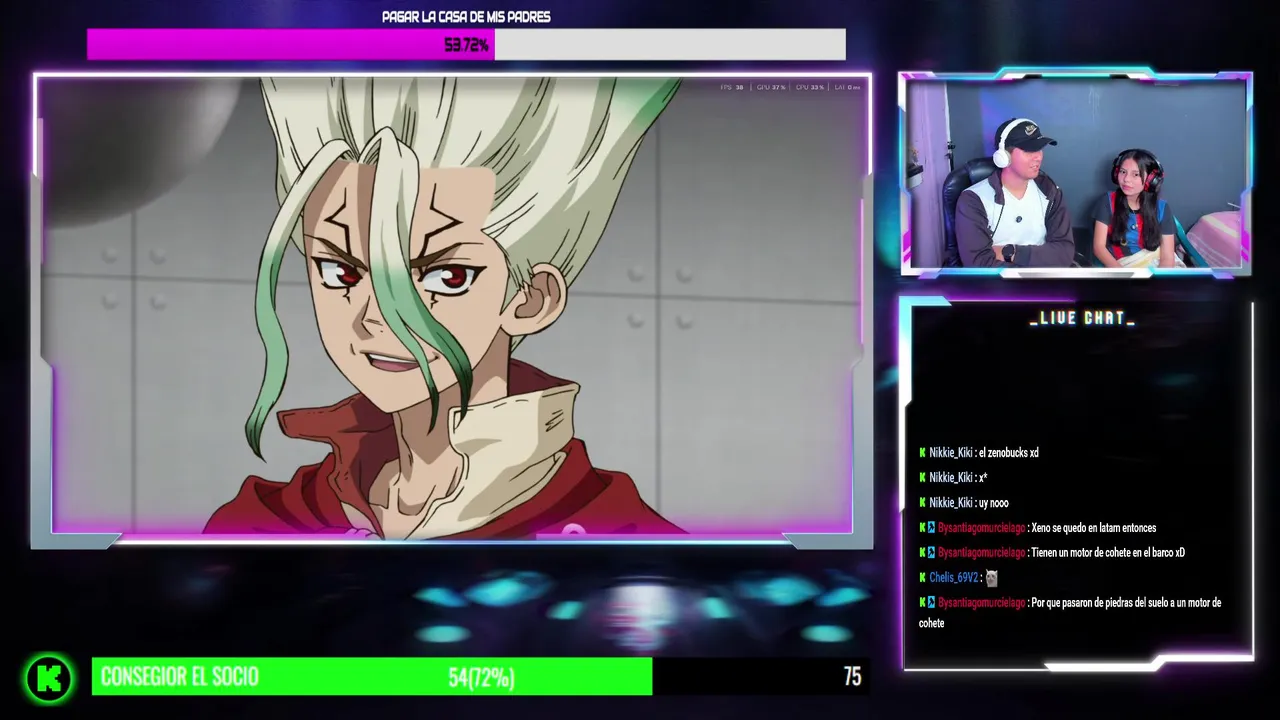This screenshot has width=1280, height=720.
Task: Click message 'Xeno se quedo en latam entonces'
Action: [x=1094, y=528]
